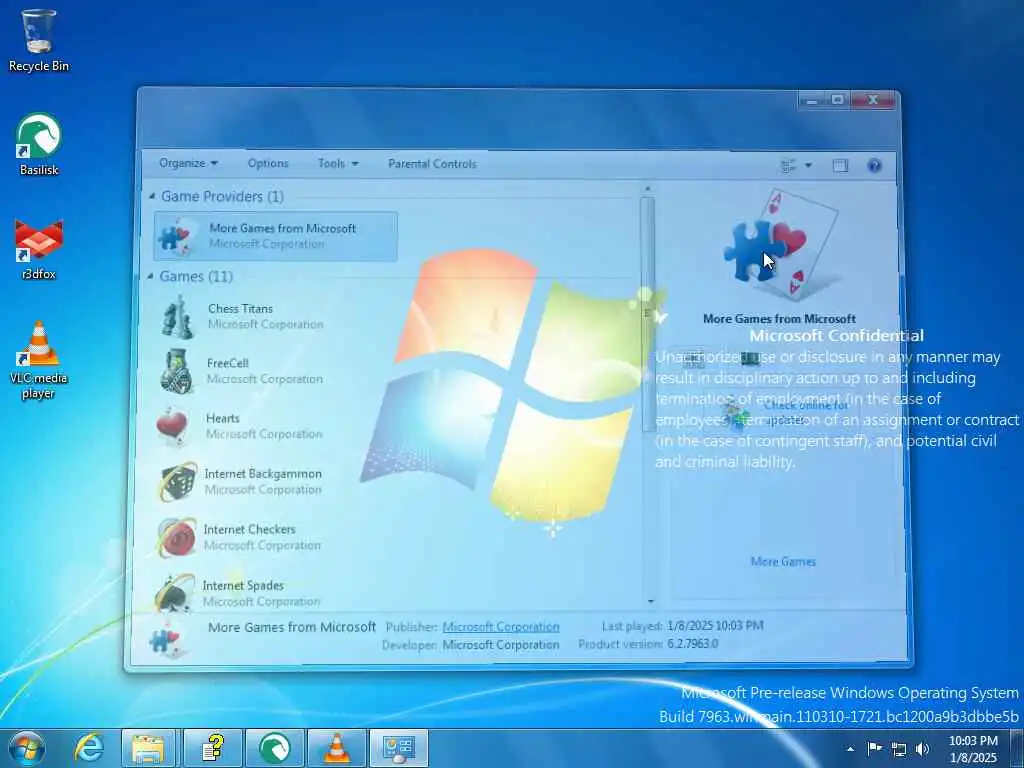1024x768 pixels.
Task: Minimize the Games window
Action: [812, 101]
